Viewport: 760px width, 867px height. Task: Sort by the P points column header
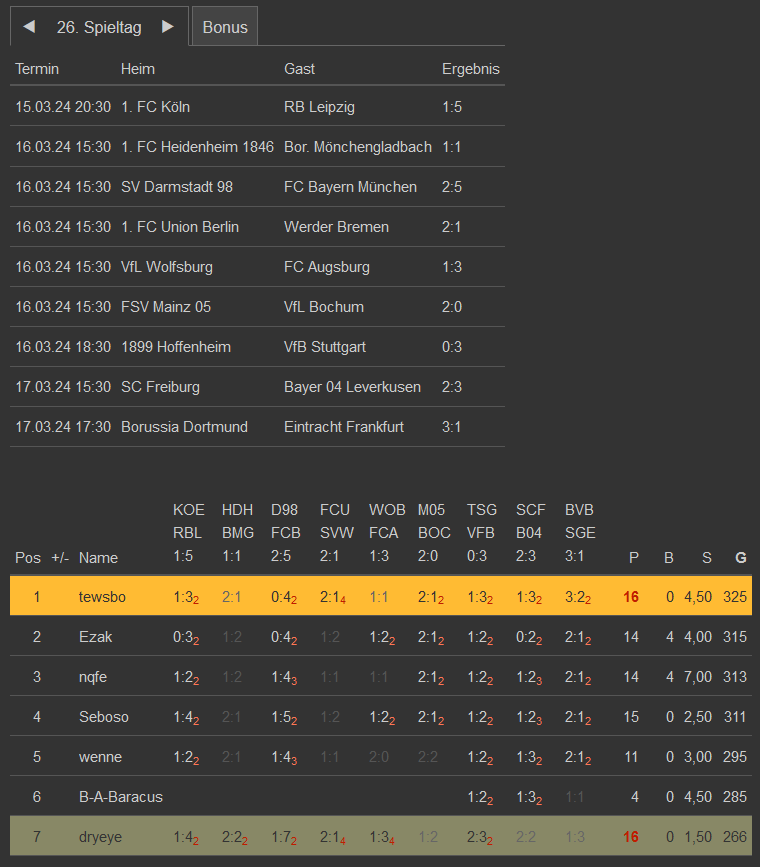point(632,558)
